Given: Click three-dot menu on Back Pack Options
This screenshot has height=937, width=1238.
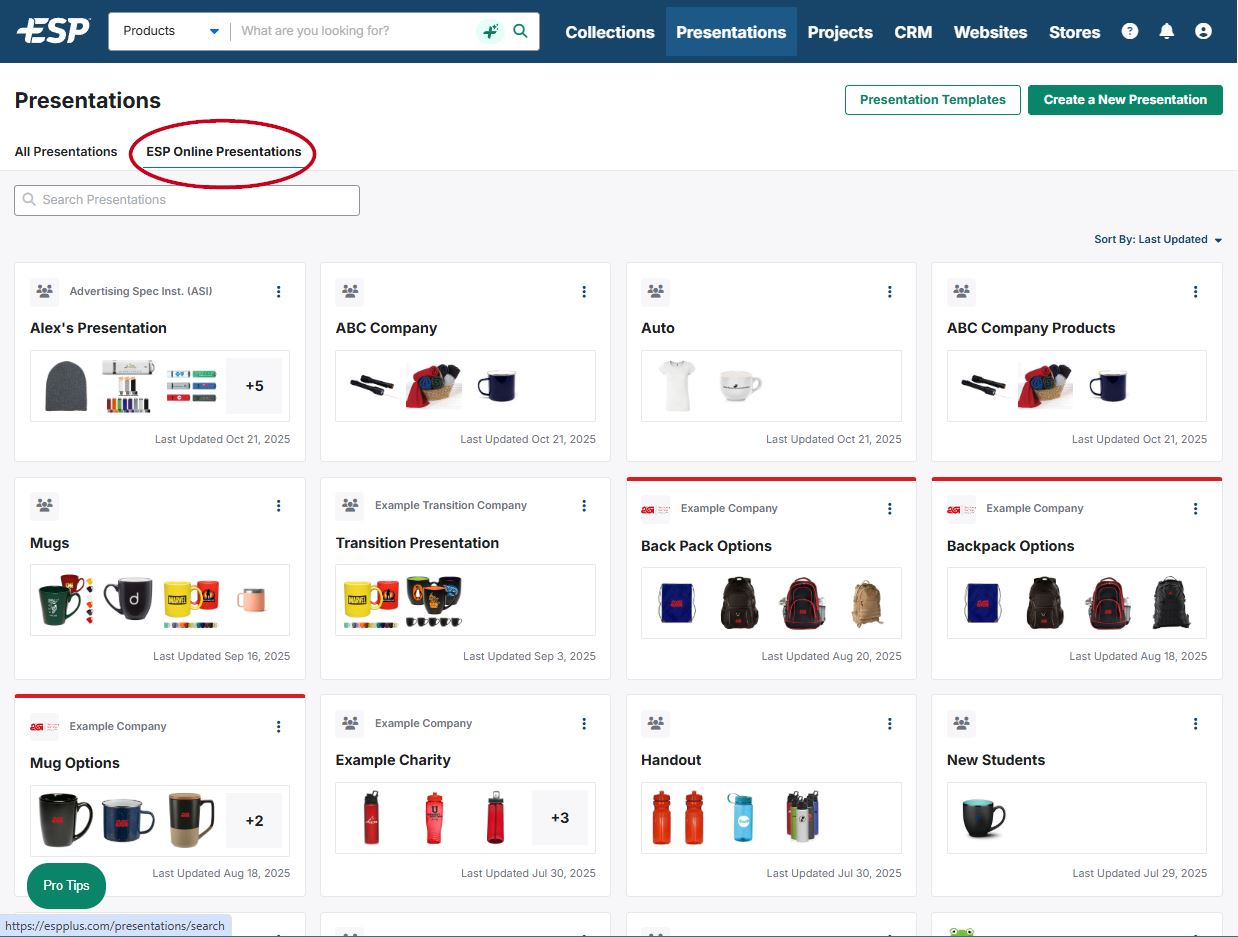Looking at the screenshot, I should point(890,509).
